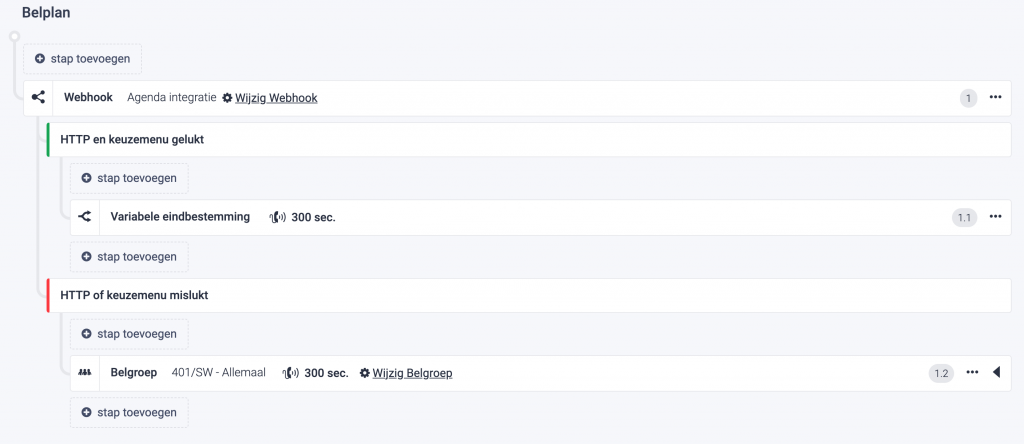The image size is (1024, 444).
Task: Open the Wijzig Belgroep link
Action: [413, 373]
